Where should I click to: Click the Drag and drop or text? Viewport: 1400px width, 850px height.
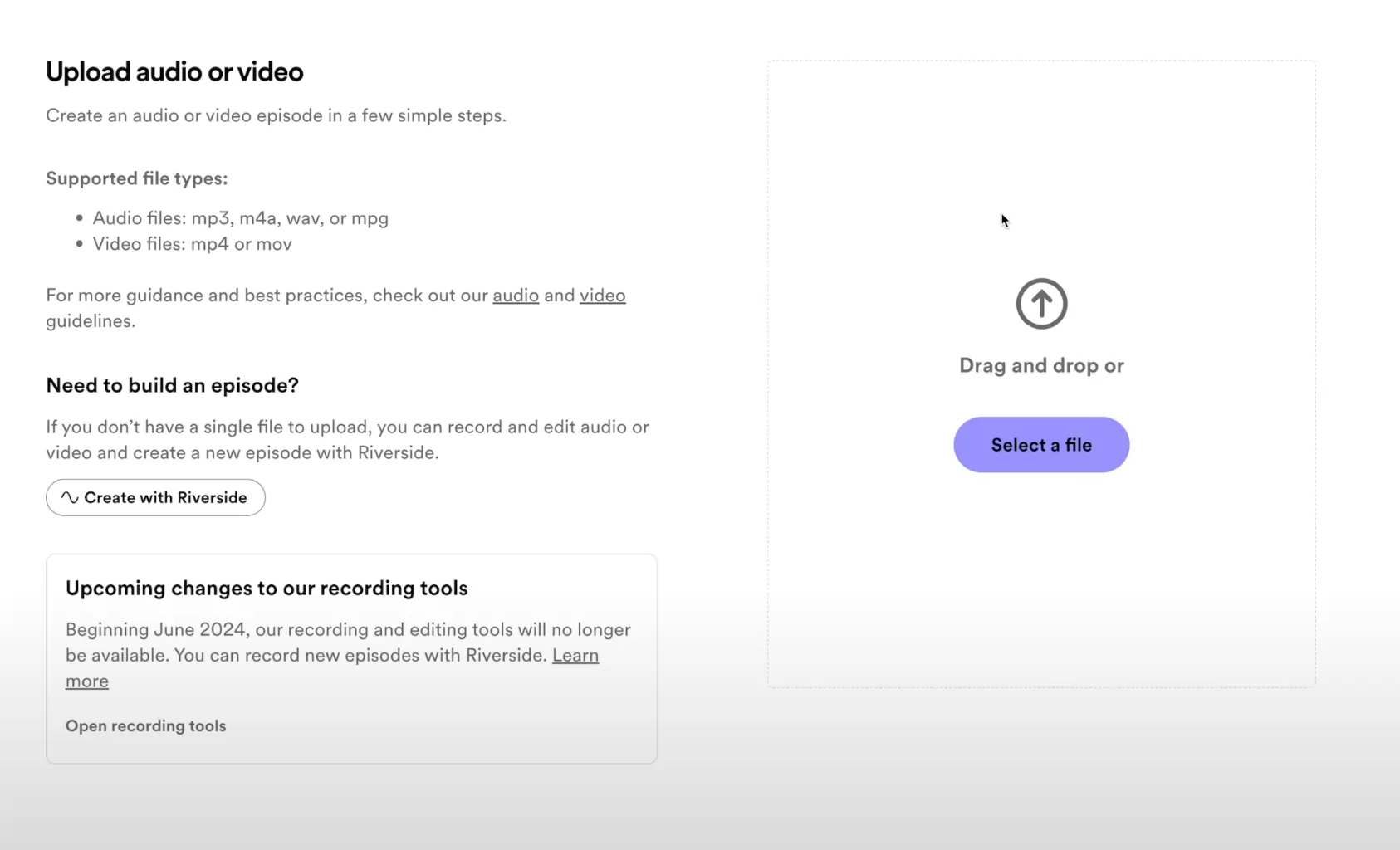(x=1041, y=365)
